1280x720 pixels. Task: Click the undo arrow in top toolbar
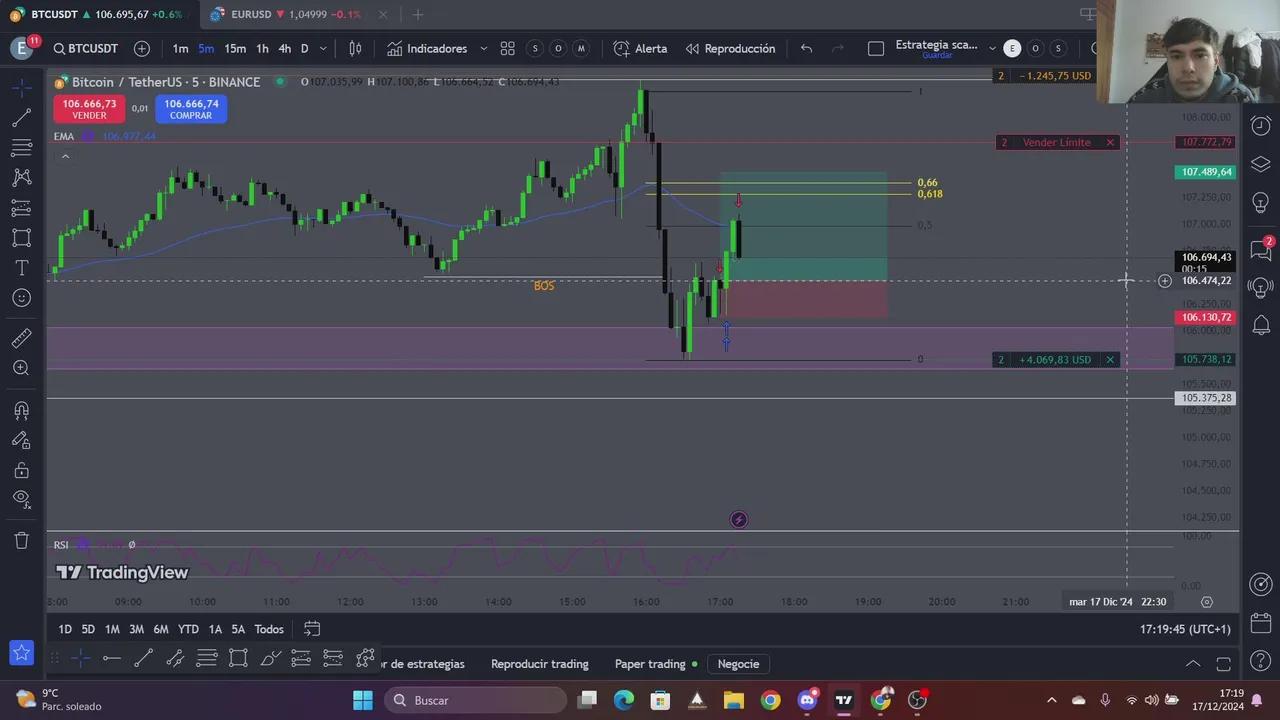(x=806, y=49)
